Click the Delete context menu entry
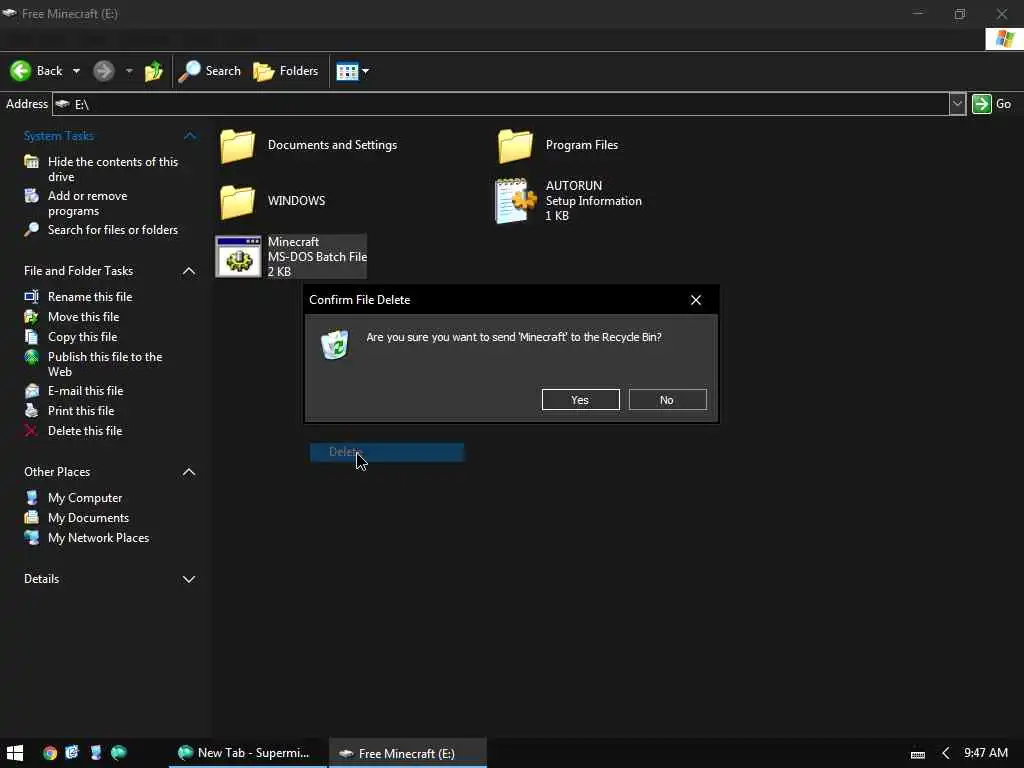 coord(387,452)
